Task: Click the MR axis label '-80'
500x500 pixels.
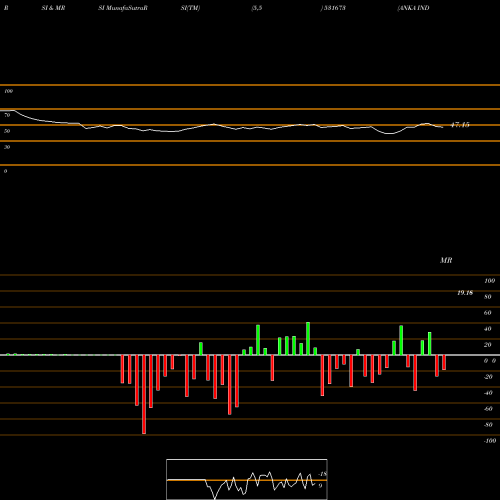Action: [488, 425]
